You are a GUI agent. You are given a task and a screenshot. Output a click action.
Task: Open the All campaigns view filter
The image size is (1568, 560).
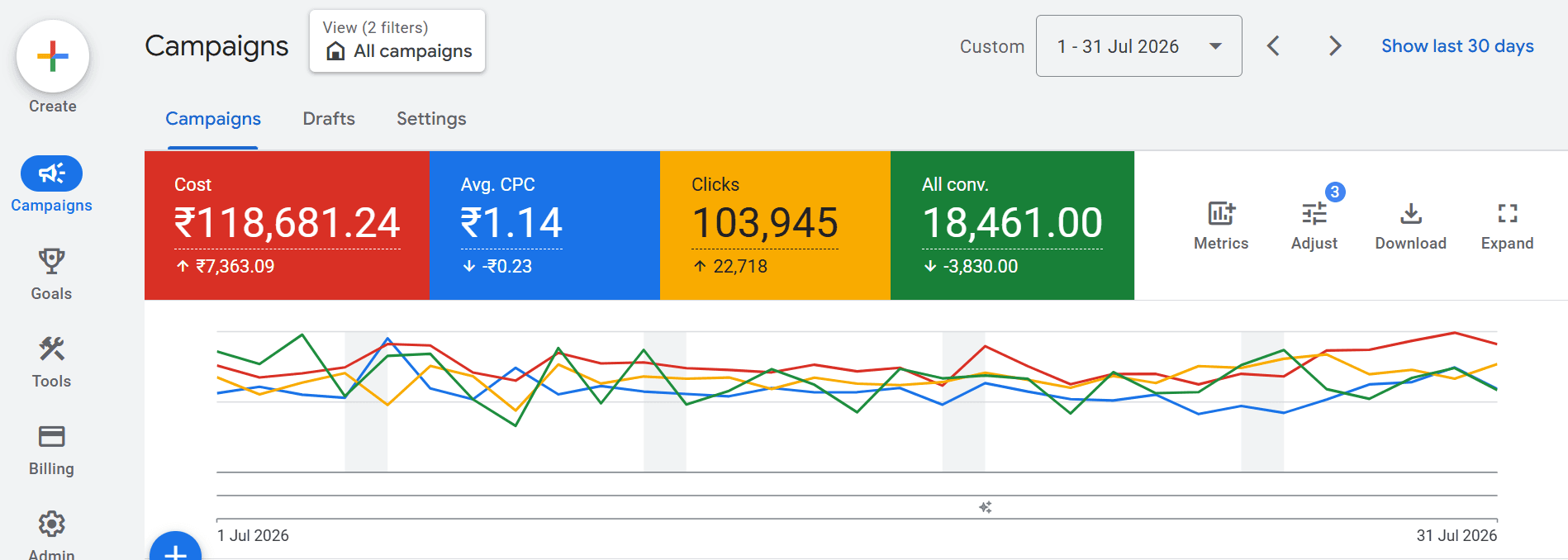(x=397, y=41)
